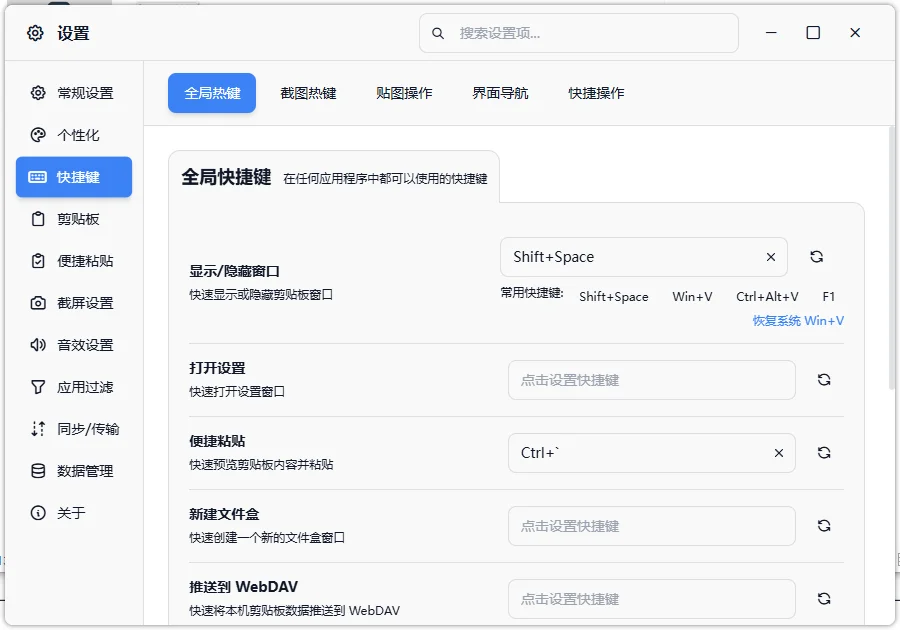Choose Ctrl+Alt+V common shortcut

click(767, 297)
